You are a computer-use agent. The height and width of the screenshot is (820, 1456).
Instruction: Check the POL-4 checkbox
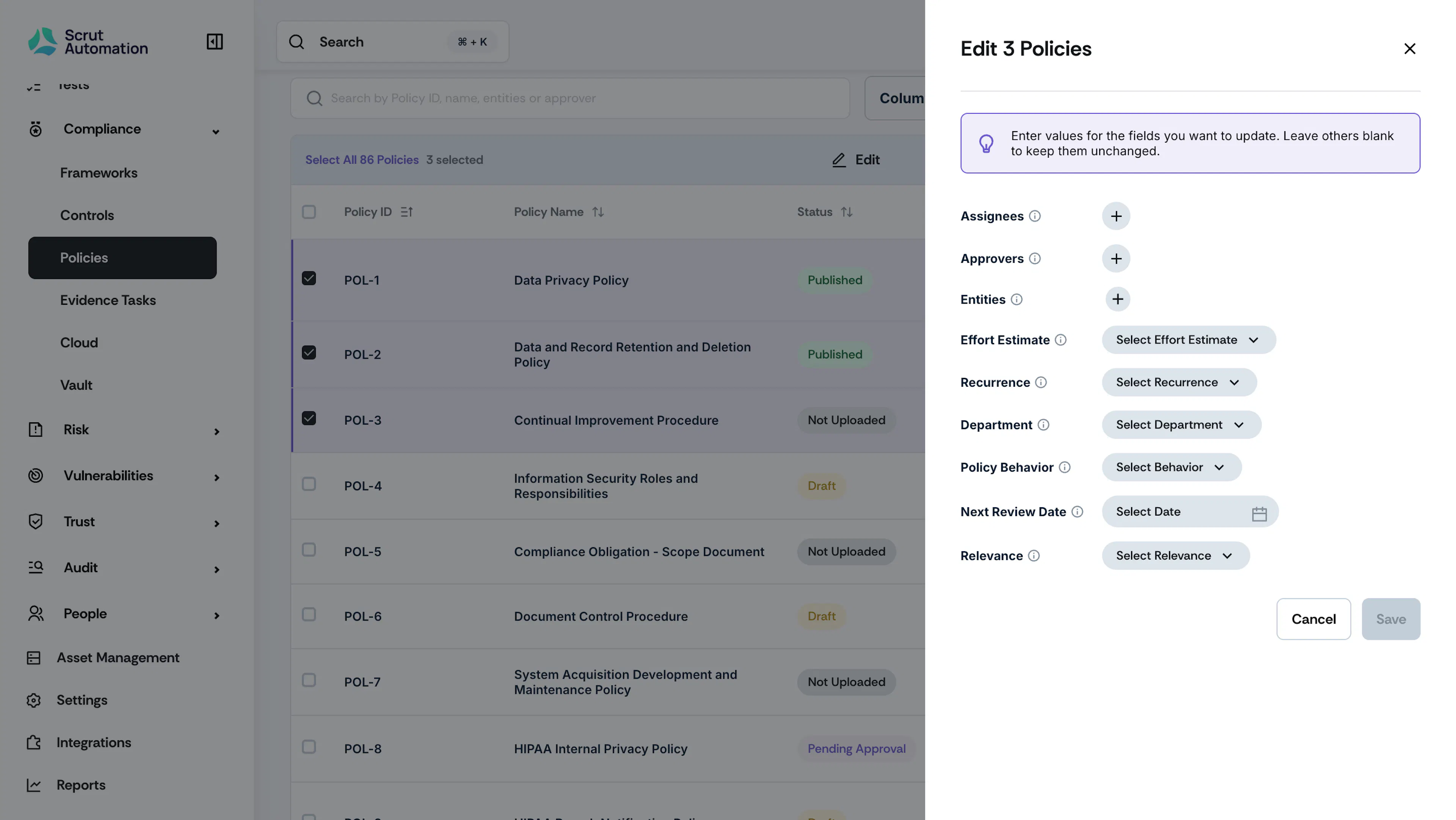coord(309,484)
